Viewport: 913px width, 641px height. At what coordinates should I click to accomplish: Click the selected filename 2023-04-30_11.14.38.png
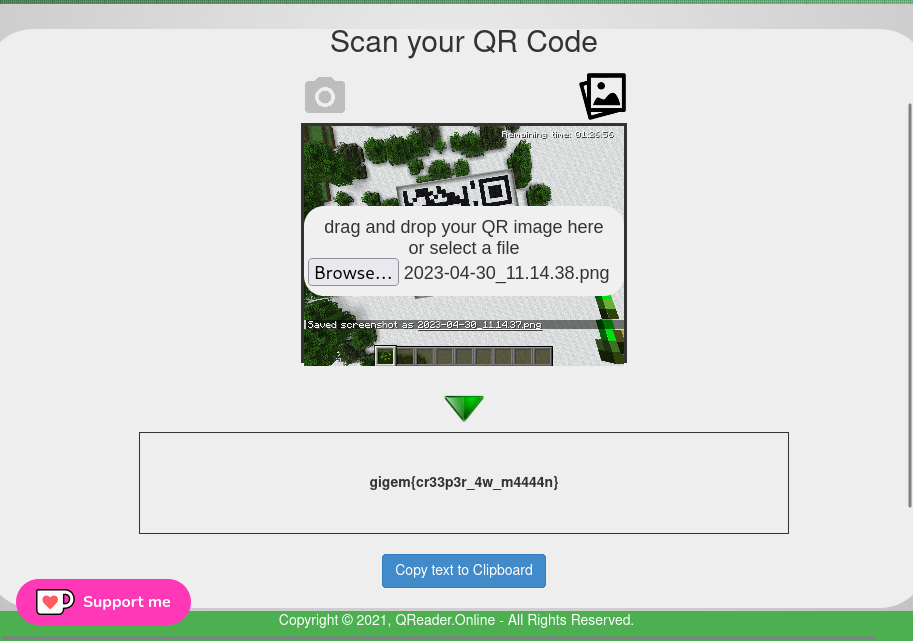click(x=507, y=272)
